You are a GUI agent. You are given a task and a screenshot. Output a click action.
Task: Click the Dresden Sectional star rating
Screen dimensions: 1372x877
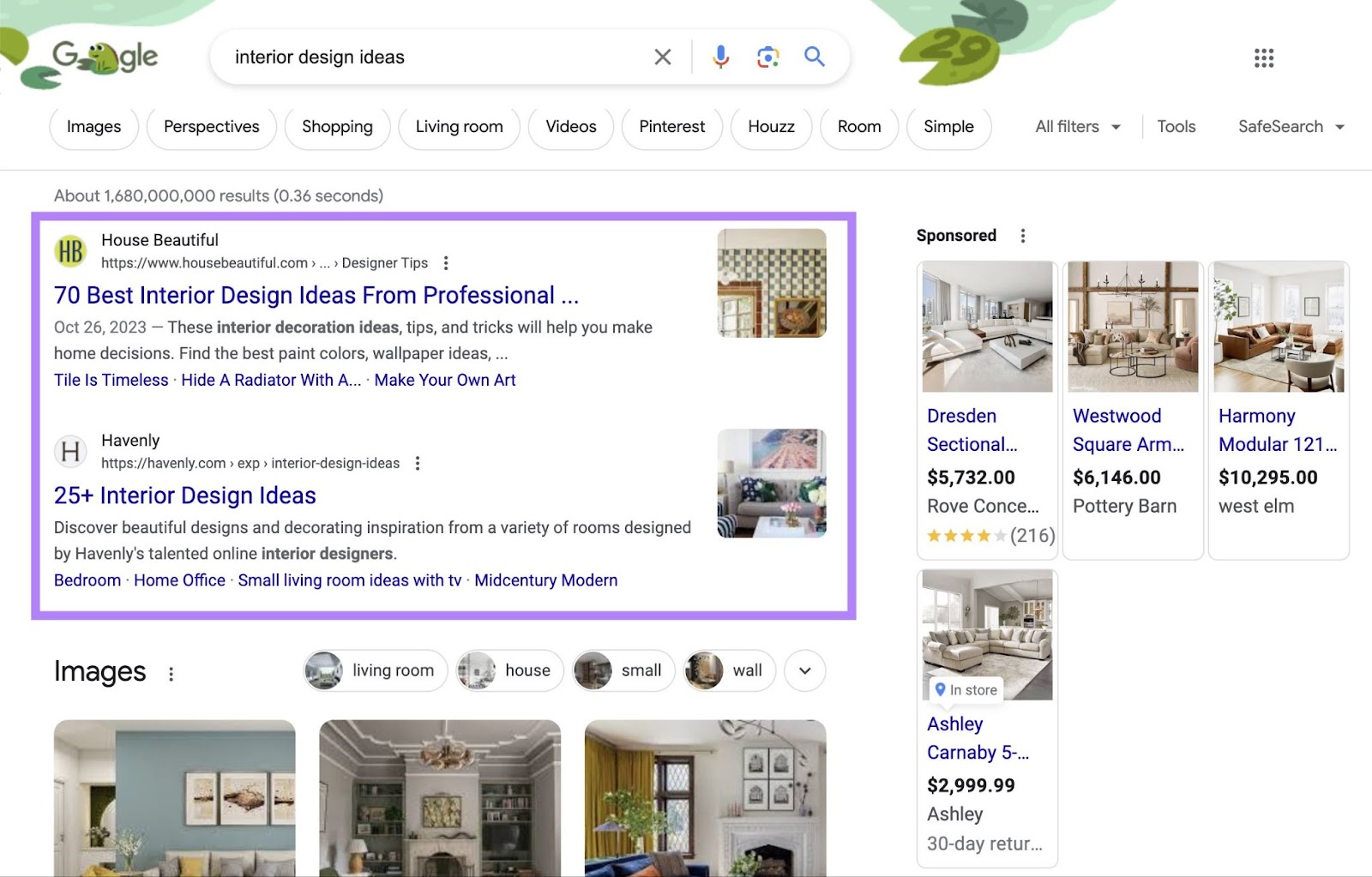pos(965,535)
